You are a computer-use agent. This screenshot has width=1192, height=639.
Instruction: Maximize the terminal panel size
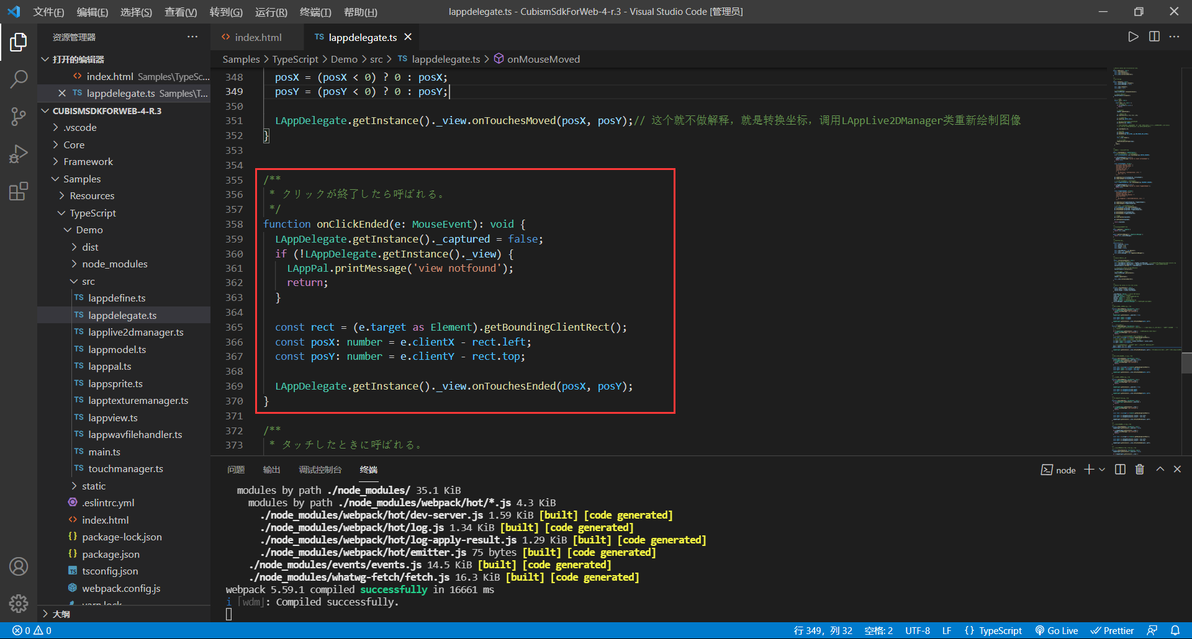coord(1160,470)
